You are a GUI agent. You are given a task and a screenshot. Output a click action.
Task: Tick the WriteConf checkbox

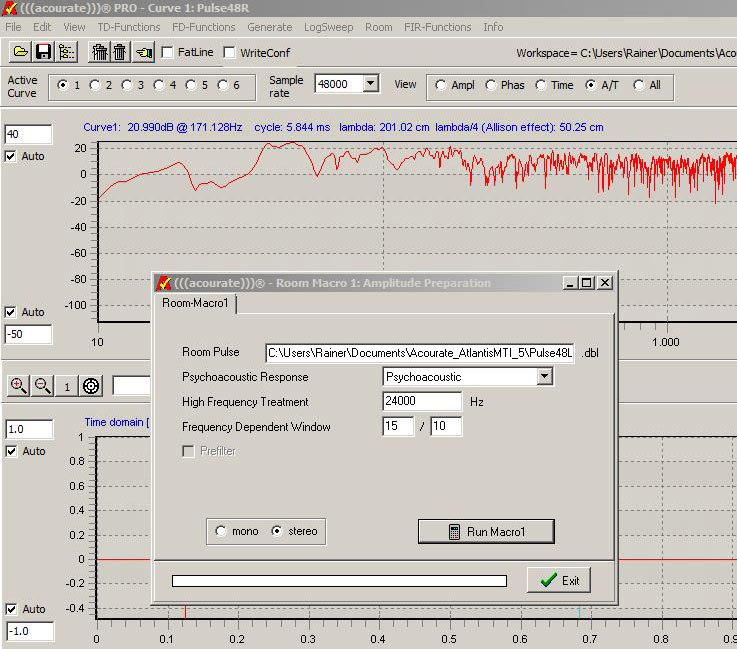point(230,52)
